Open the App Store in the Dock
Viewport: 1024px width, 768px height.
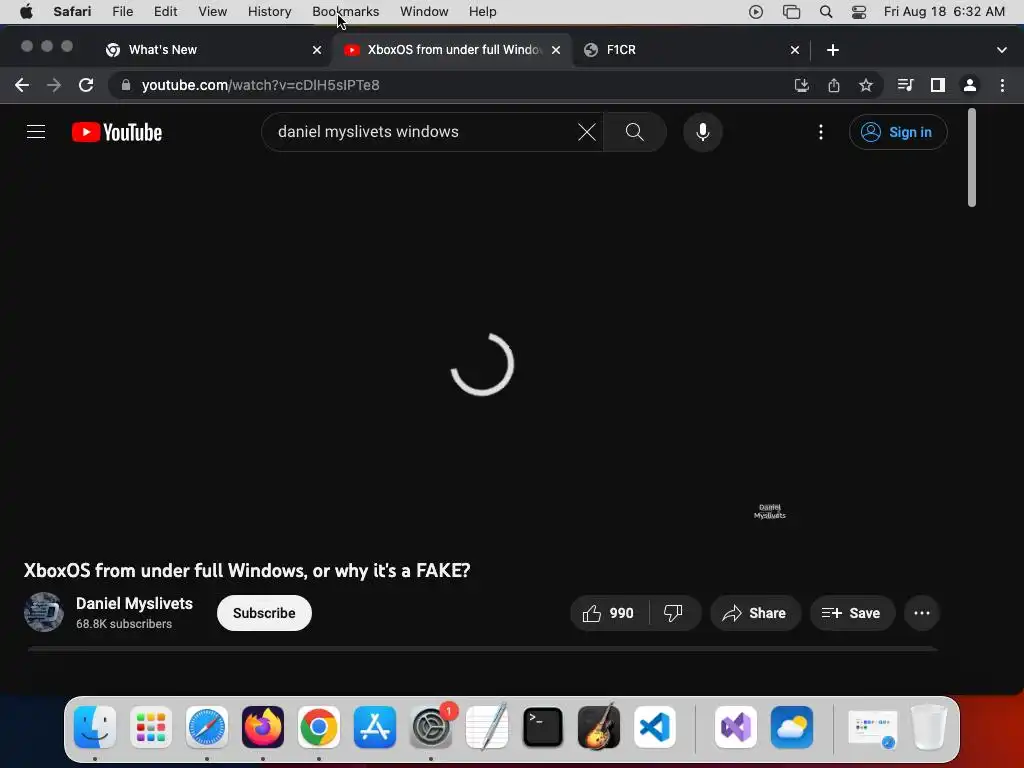(x=375, y=728)
